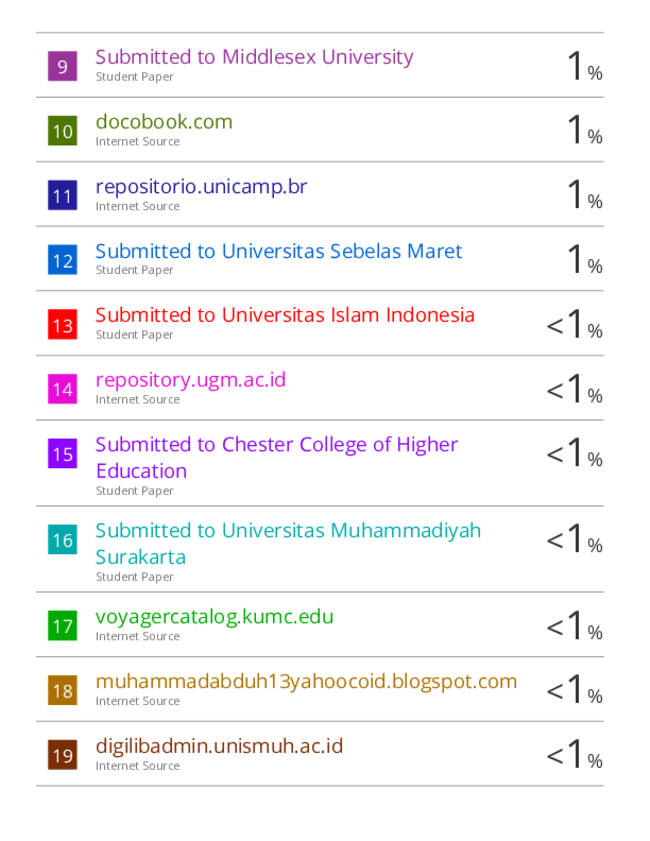Open voyagercatalog.kumc.edu source link
The image size is (650, 841).
click(x=214, y=617)
